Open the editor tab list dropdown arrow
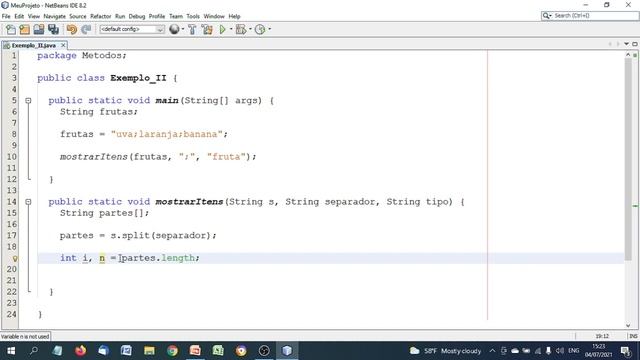640x360 pixels. [x=627, y=44]
